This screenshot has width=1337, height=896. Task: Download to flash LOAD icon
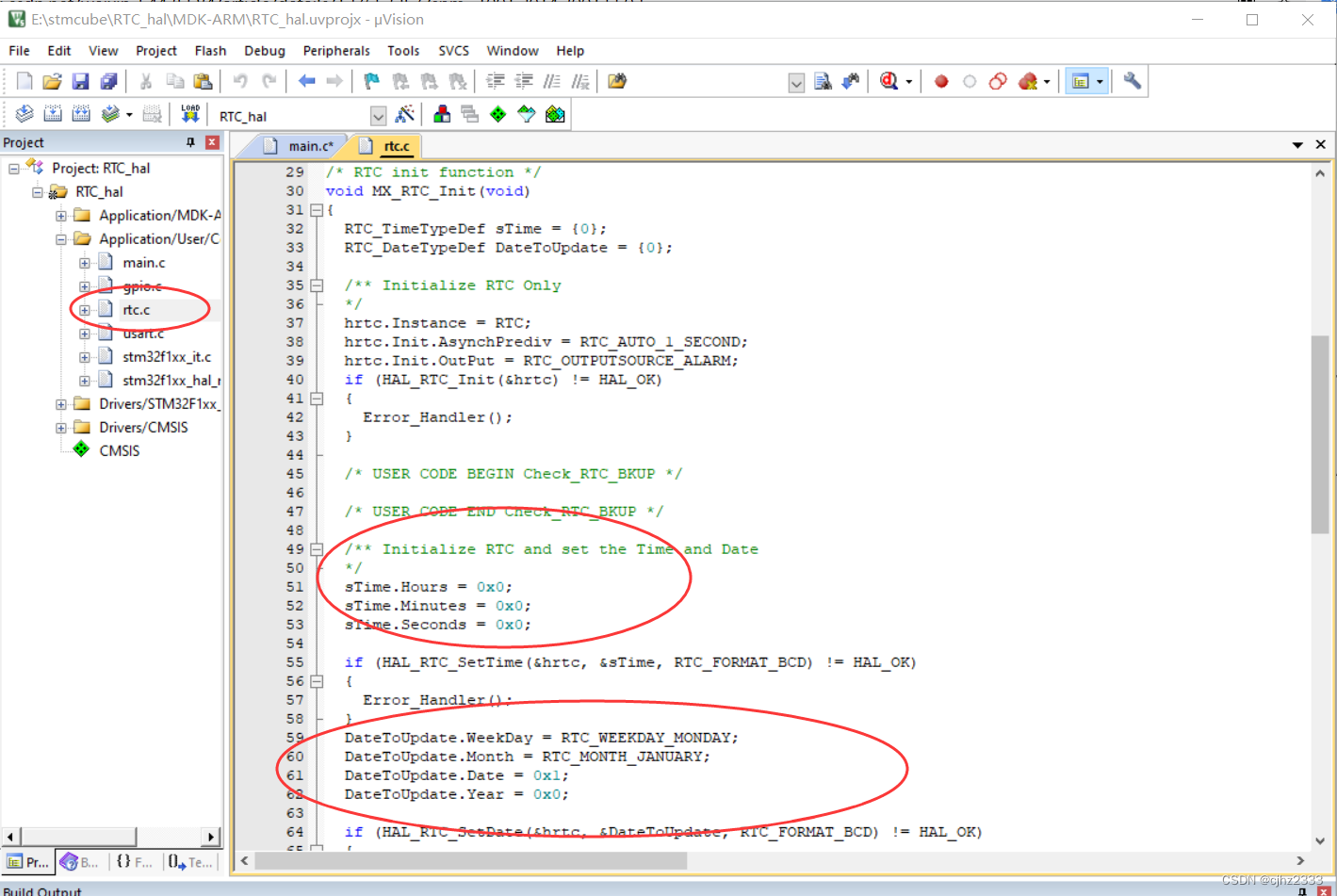pyautogui.click(x=190, y=115)
